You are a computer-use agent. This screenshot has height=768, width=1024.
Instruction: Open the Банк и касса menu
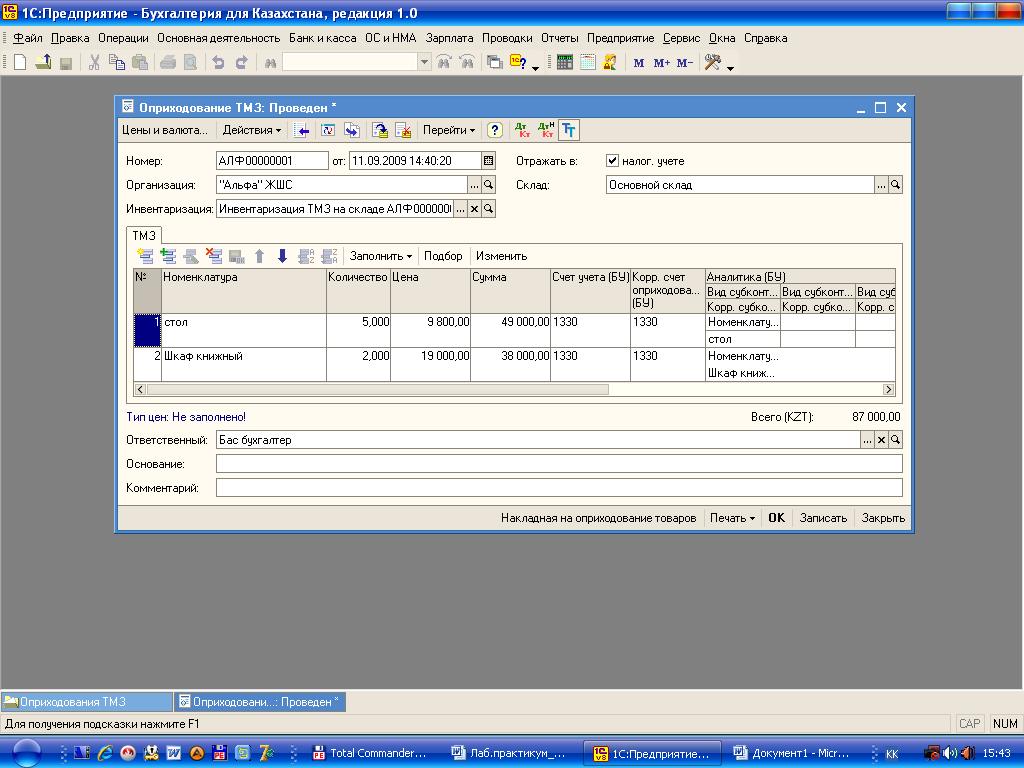pos(323,39)
